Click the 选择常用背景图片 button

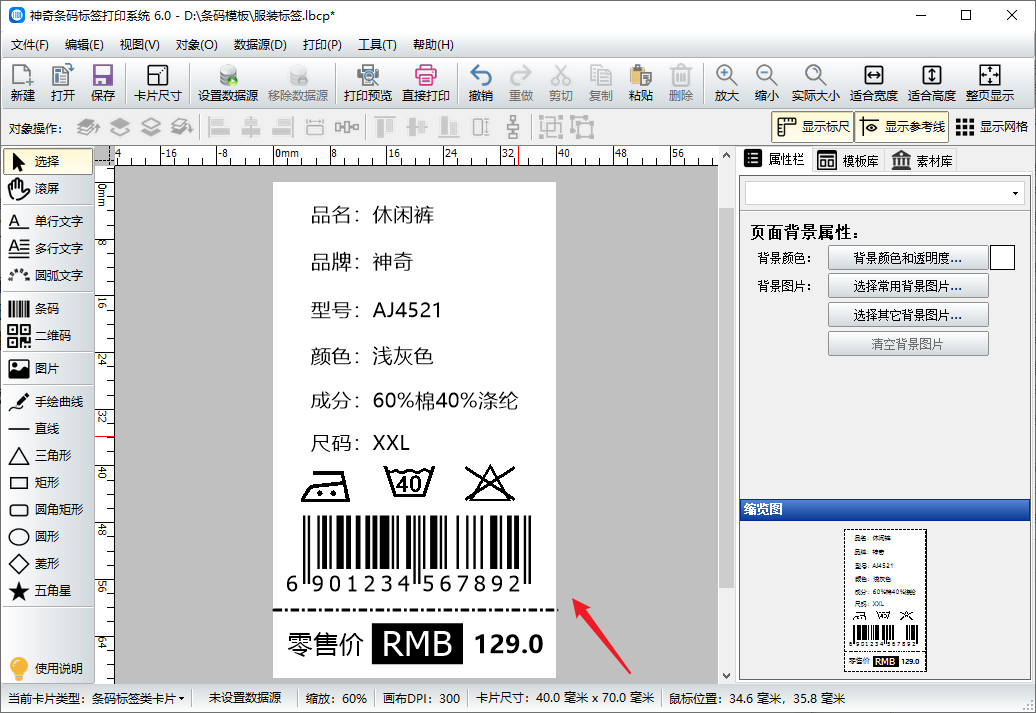(907, 287)
